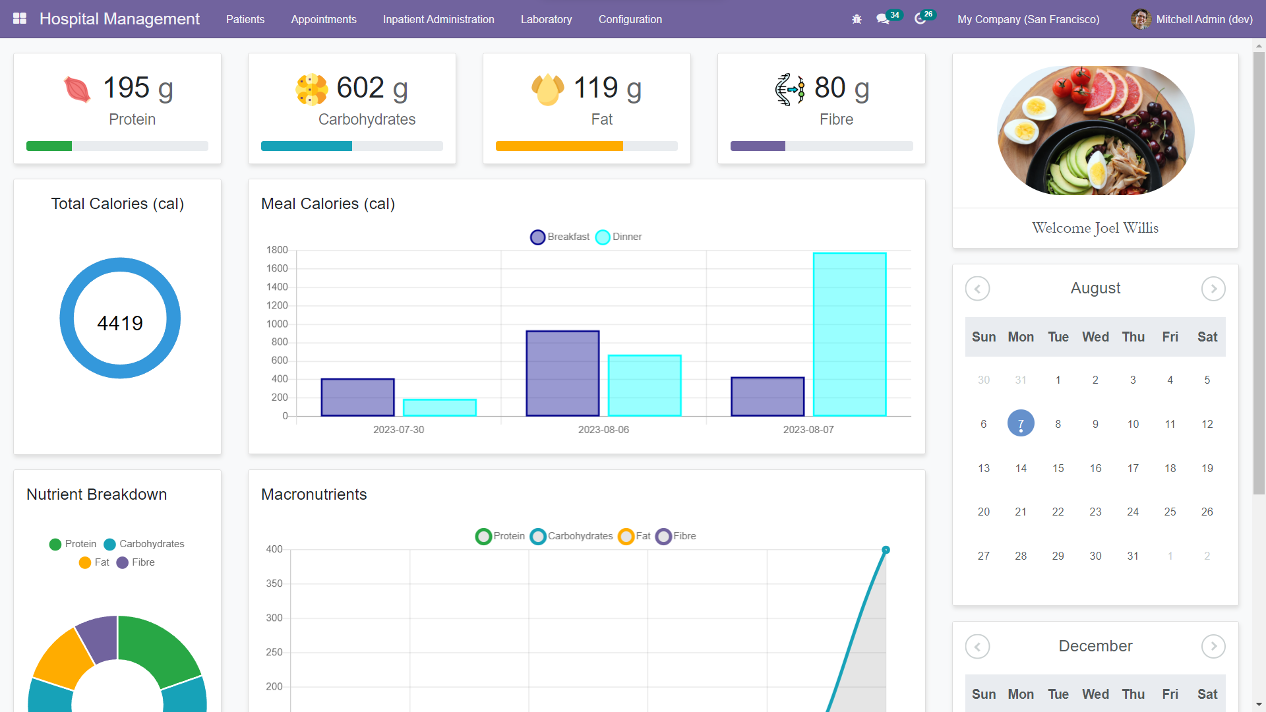The image size is (1266, 712).
Task: Open the apps grid menu icon
Action: pyautogui.click(x=20, y=19)
